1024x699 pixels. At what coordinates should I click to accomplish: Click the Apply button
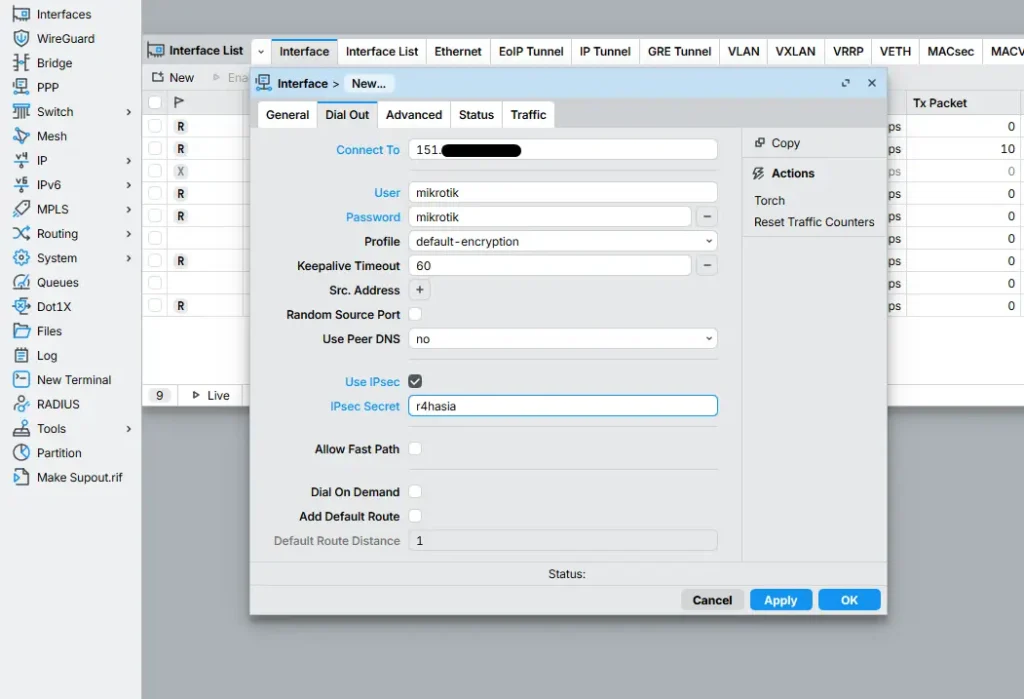tap(780, 600)
